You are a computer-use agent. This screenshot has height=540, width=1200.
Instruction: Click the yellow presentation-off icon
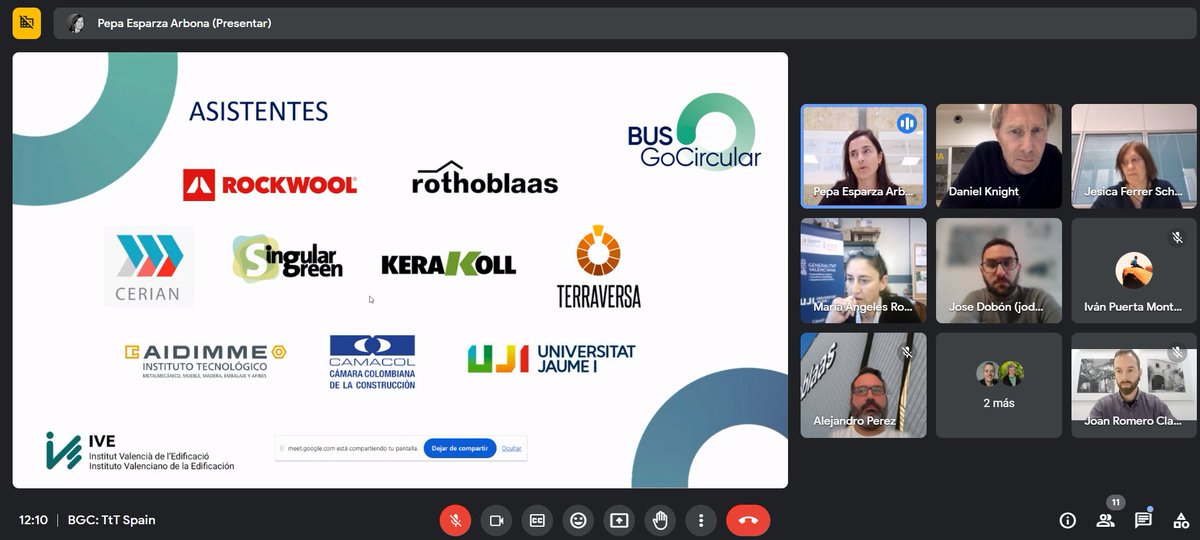pos(26,23)
